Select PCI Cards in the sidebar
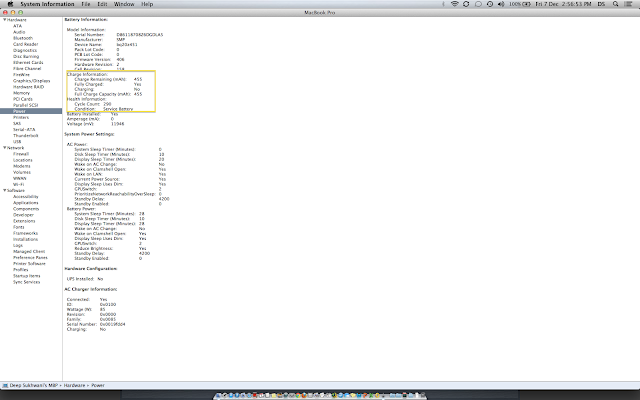Viewport: 640px width, 400px height. [x=23, y=99]
